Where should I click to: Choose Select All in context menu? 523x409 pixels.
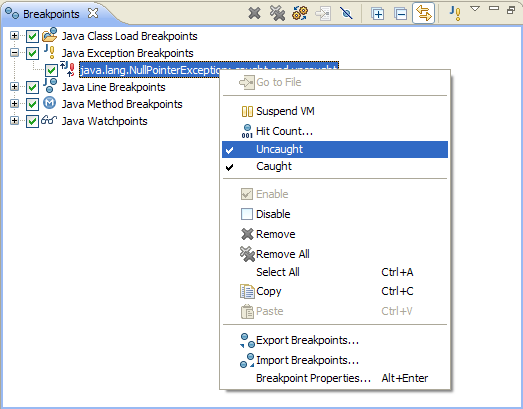(335, 272)
